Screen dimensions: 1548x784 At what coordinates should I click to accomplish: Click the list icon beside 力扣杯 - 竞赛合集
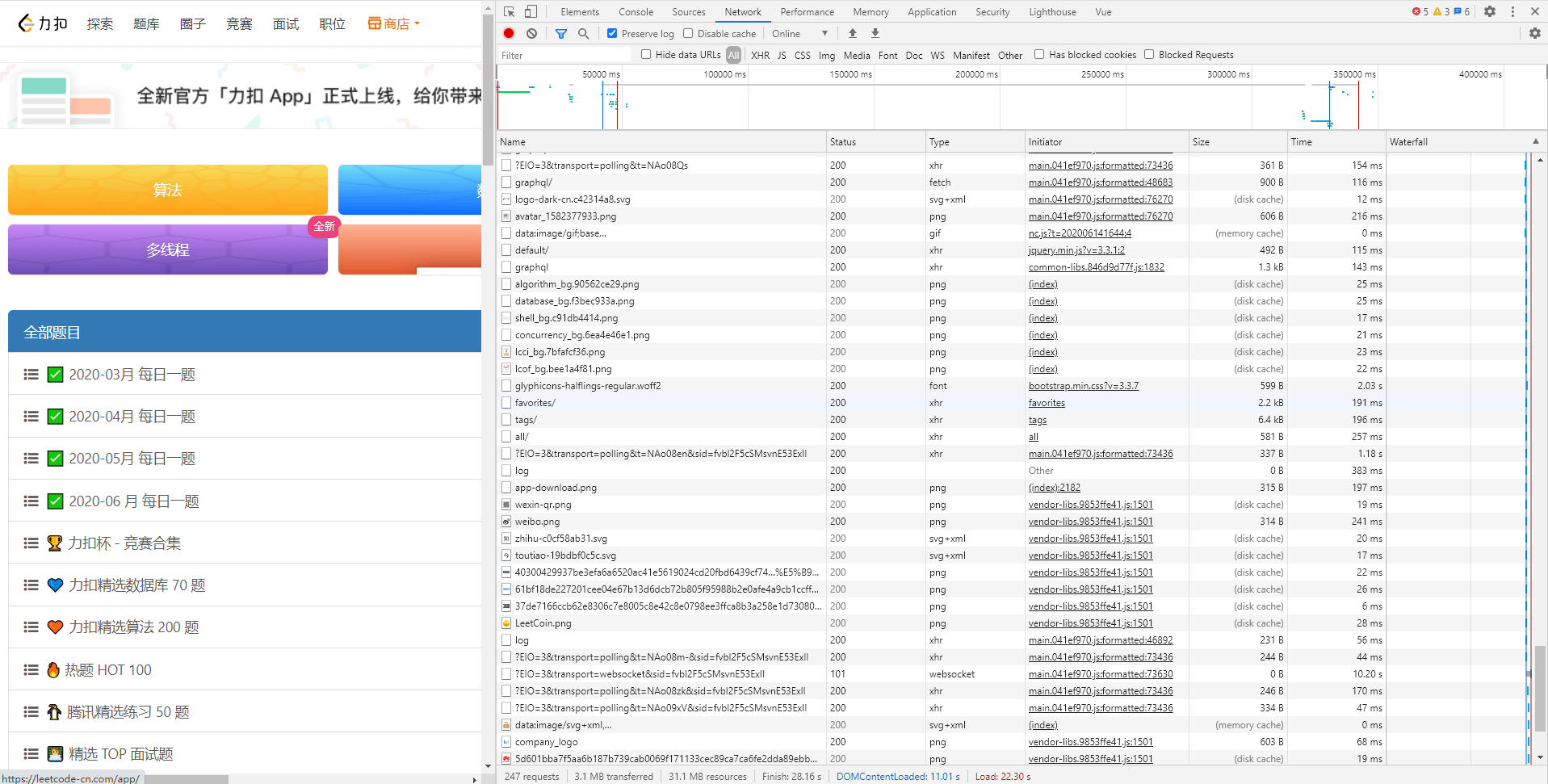pos(31,543)
